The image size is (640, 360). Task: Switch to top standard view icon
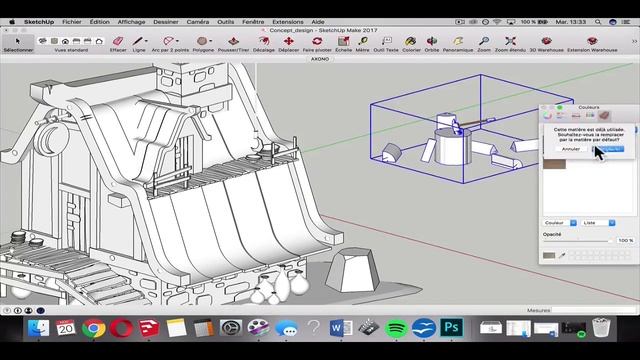pos(54,41)
